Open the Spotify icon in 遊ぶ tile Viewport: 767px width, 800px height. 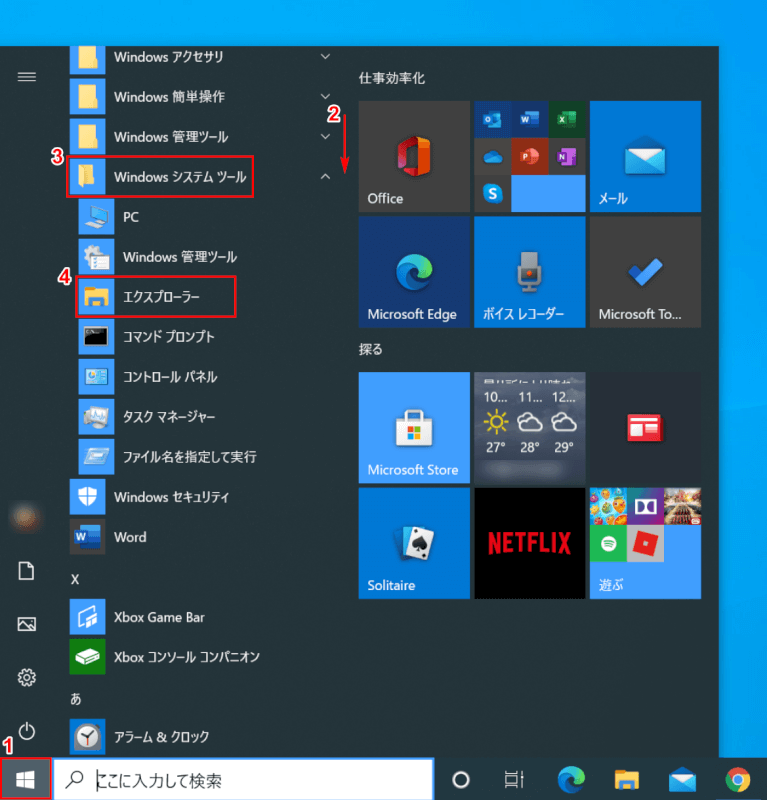(x=608, y=544)
